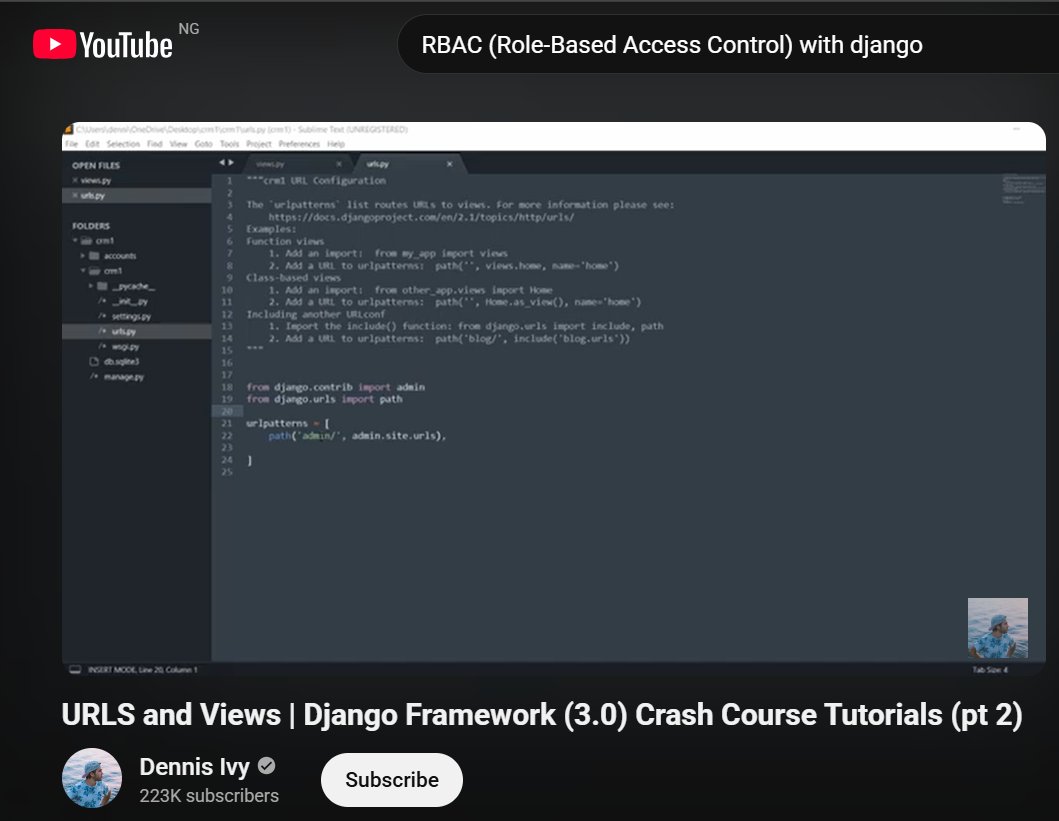1059x821 pixels.
Task: Expand the accounts folder arrow
Action: pos(82,256)
